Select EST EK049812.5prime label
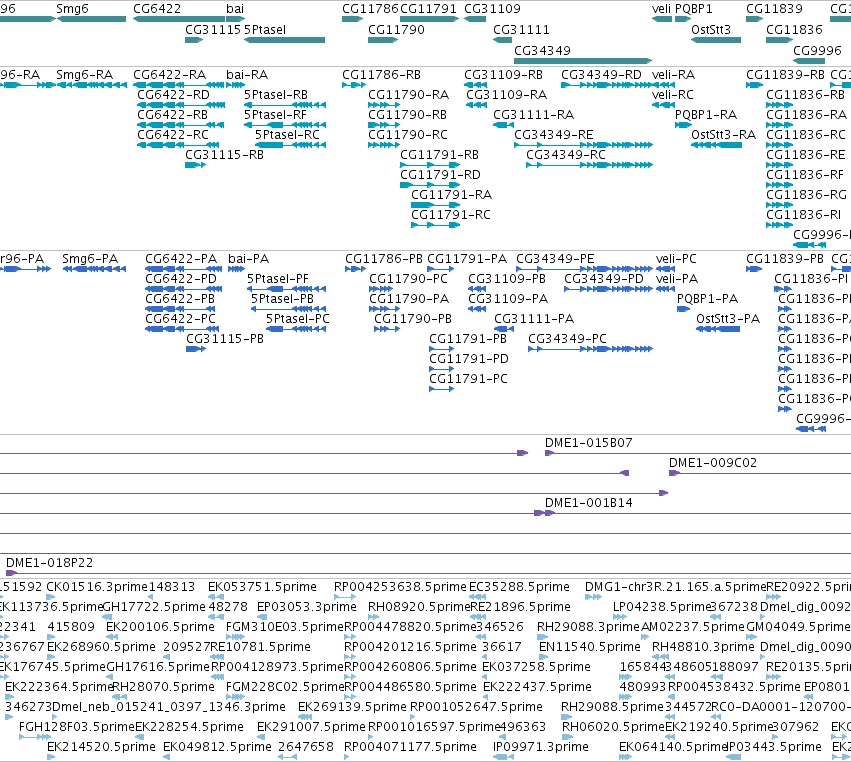Image resolution: width=851 pixels, height=762 pixels. [217, 747]
